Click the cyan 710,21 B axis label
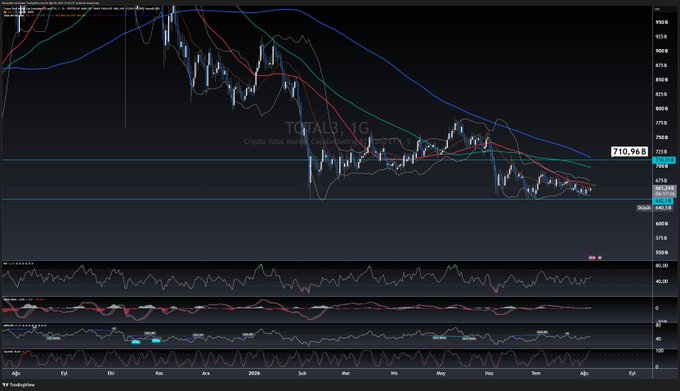 click(664, 160)
